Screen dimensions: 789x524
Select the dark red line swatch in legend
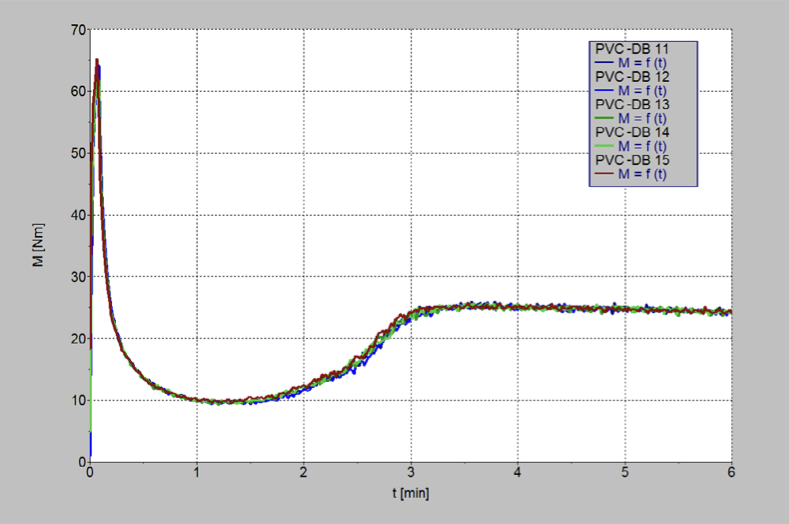click(x=605, y=174)
